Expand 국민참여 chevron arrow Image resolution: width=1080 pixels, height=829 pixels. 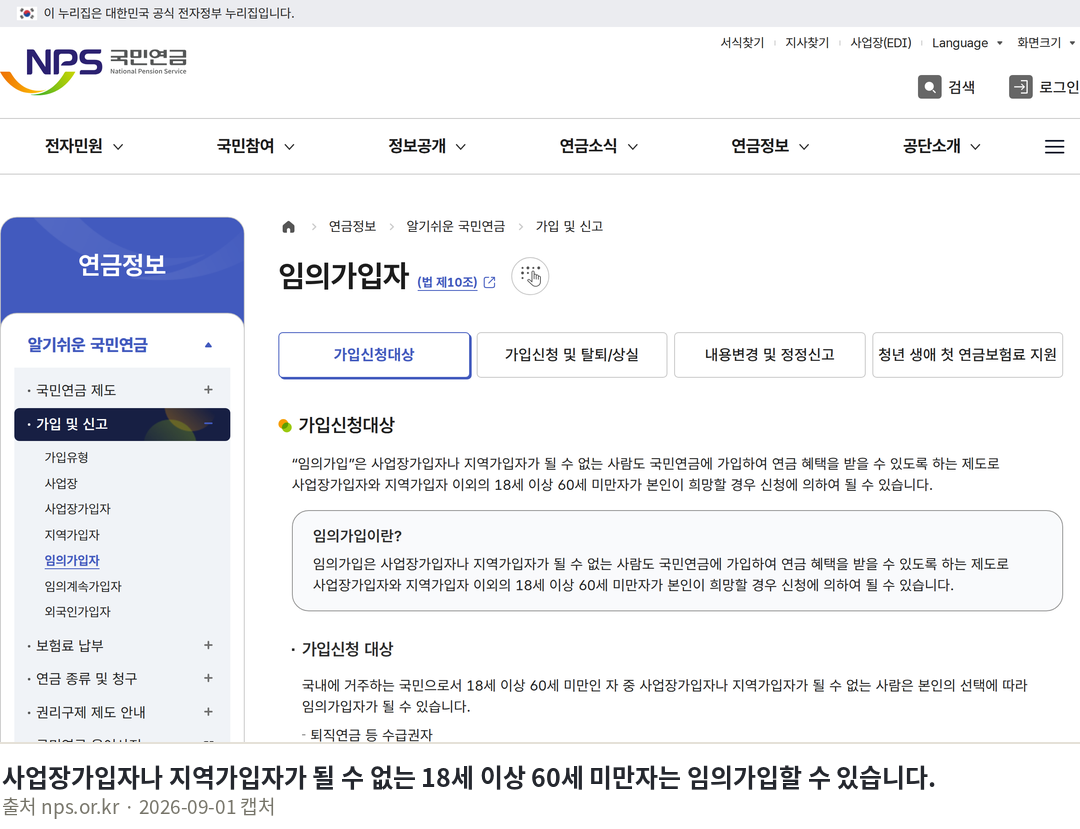click(x=289, y=147)
